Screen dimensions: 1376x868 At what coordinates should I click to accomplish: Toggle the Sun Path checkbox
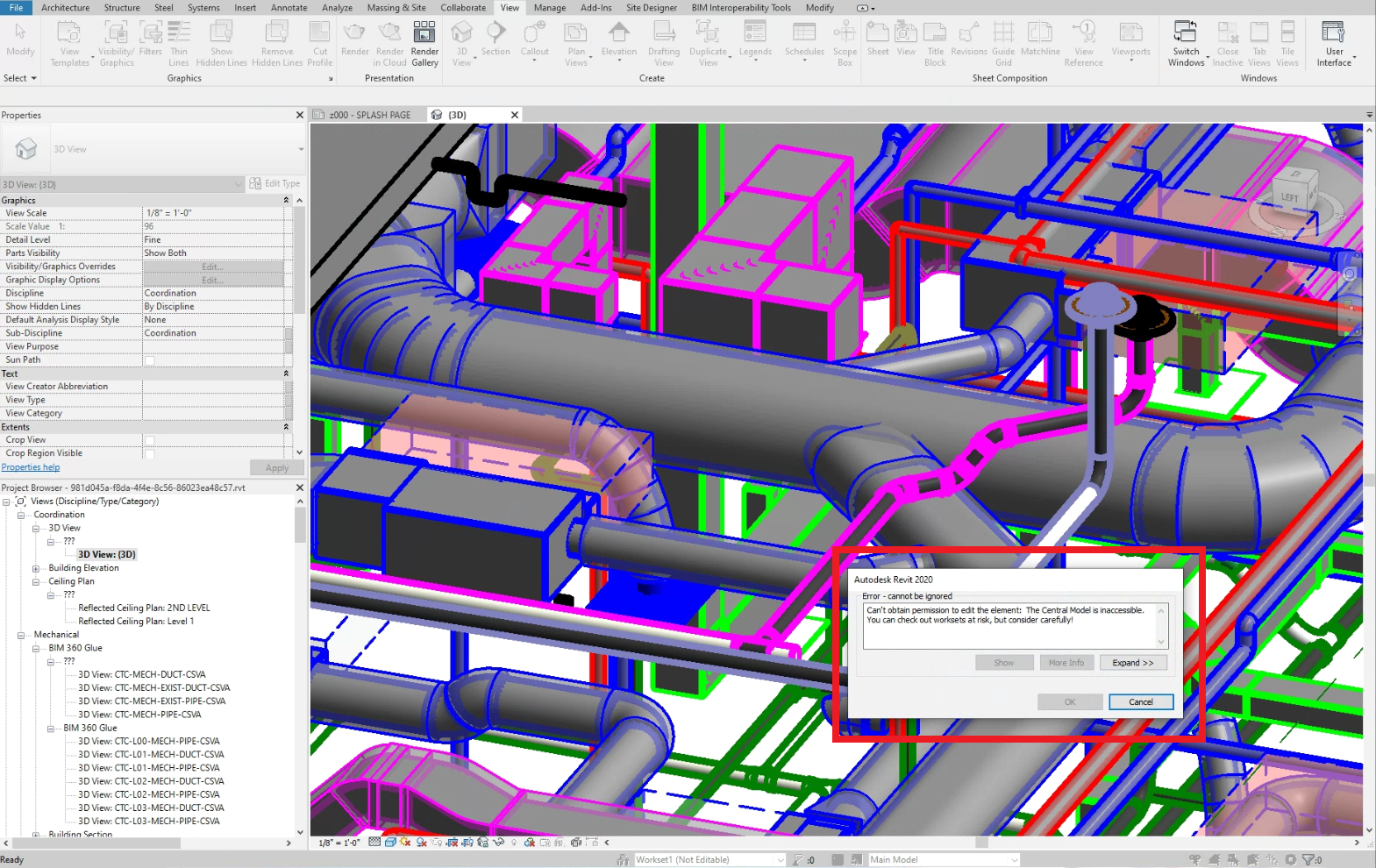tap(150, 360)
